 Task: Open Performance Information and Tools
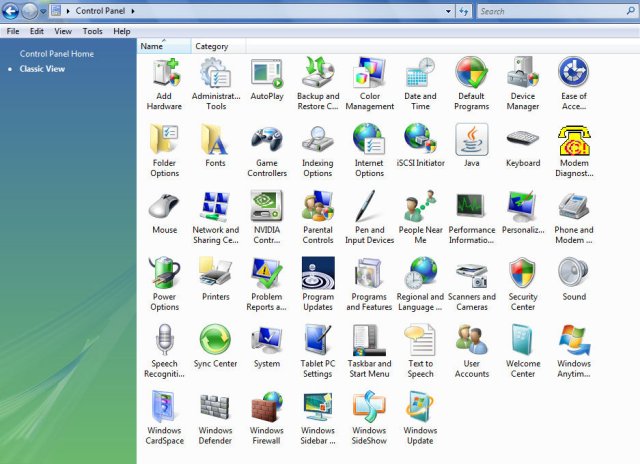pos(471,218)
